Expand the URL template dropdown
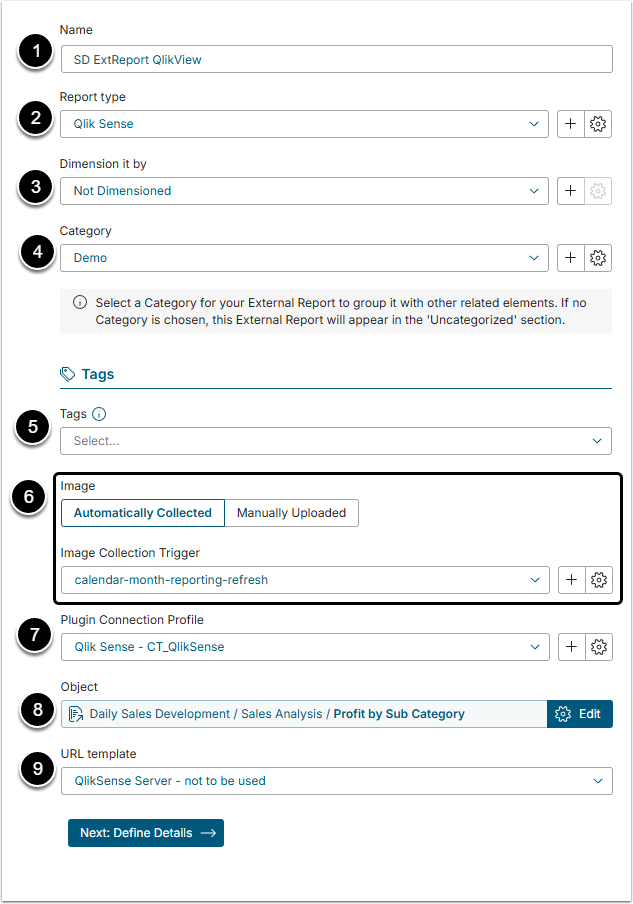The width and height of the screenshot is (633, 904). pyautogui.click(x=336, y=781)
